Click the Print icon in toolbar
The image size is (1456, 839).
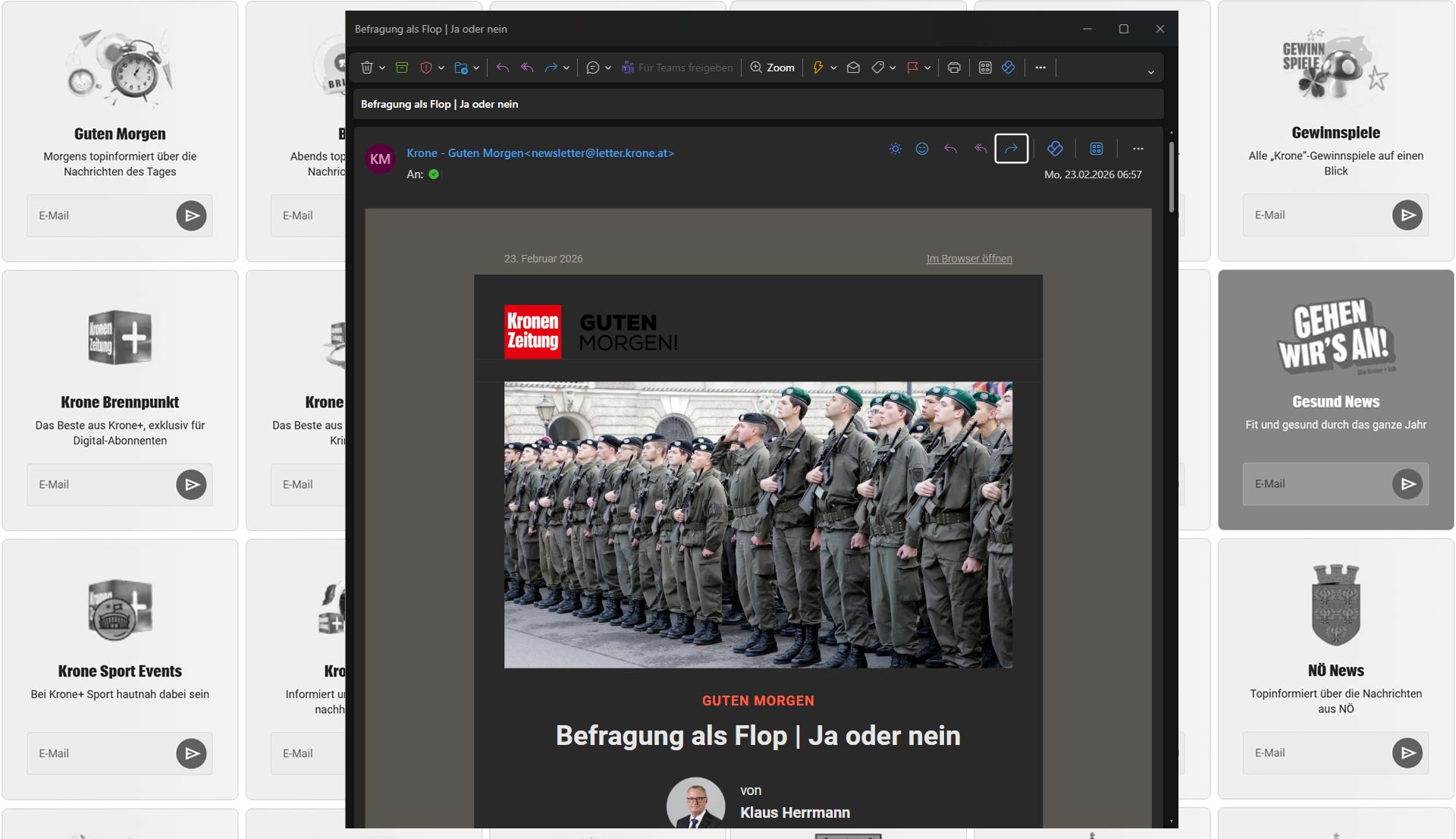pyautogui.click(x=954, y=68)
